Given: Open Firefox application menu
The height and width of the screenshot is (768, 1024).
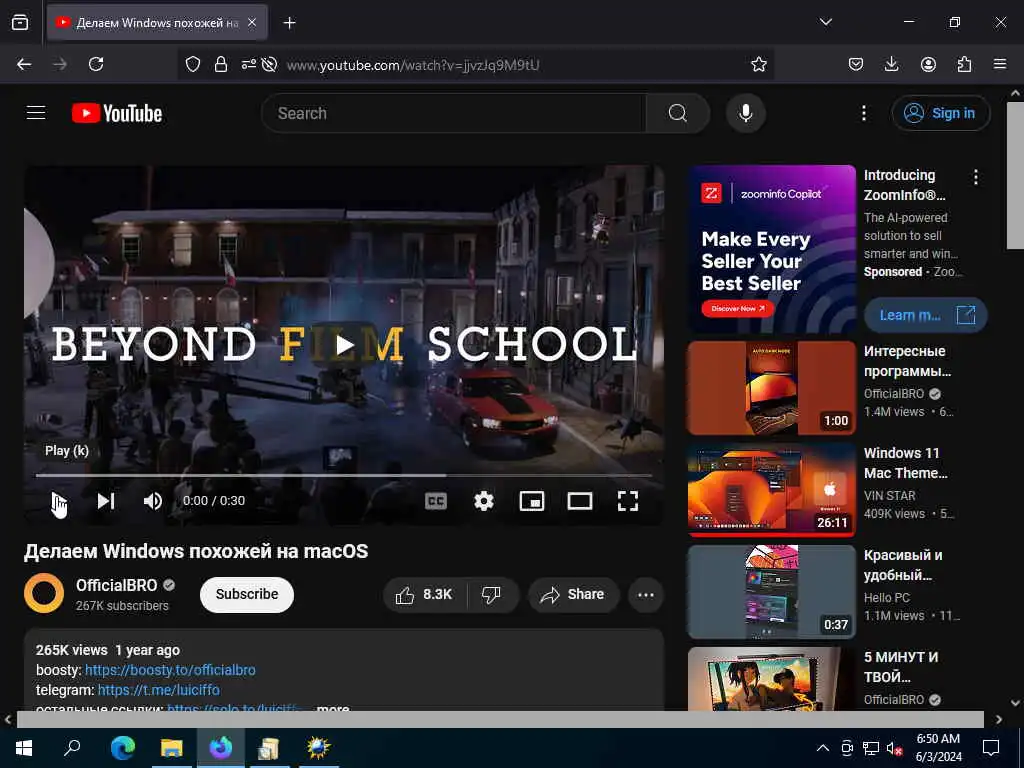Looking at the screenshot, I should [1000, 64].
